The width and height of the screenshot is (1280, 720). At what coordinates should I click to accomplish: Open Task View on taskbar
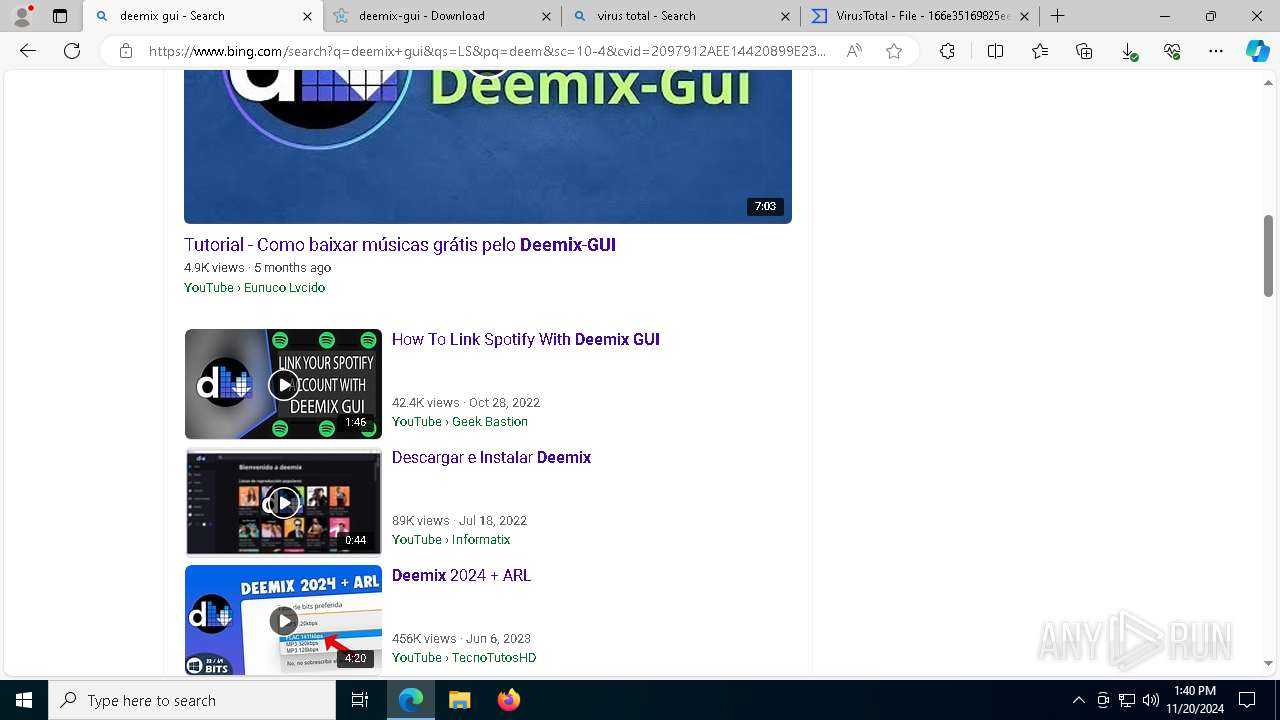pyautogui.click(x=360, y=700)
